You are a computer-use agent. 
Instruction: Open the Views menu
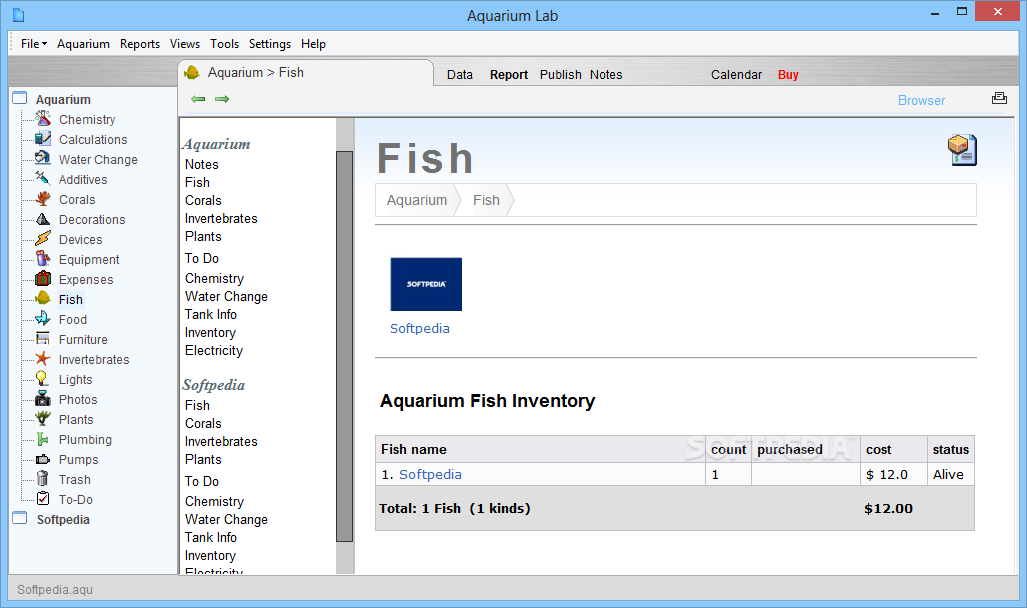point(185,44)
